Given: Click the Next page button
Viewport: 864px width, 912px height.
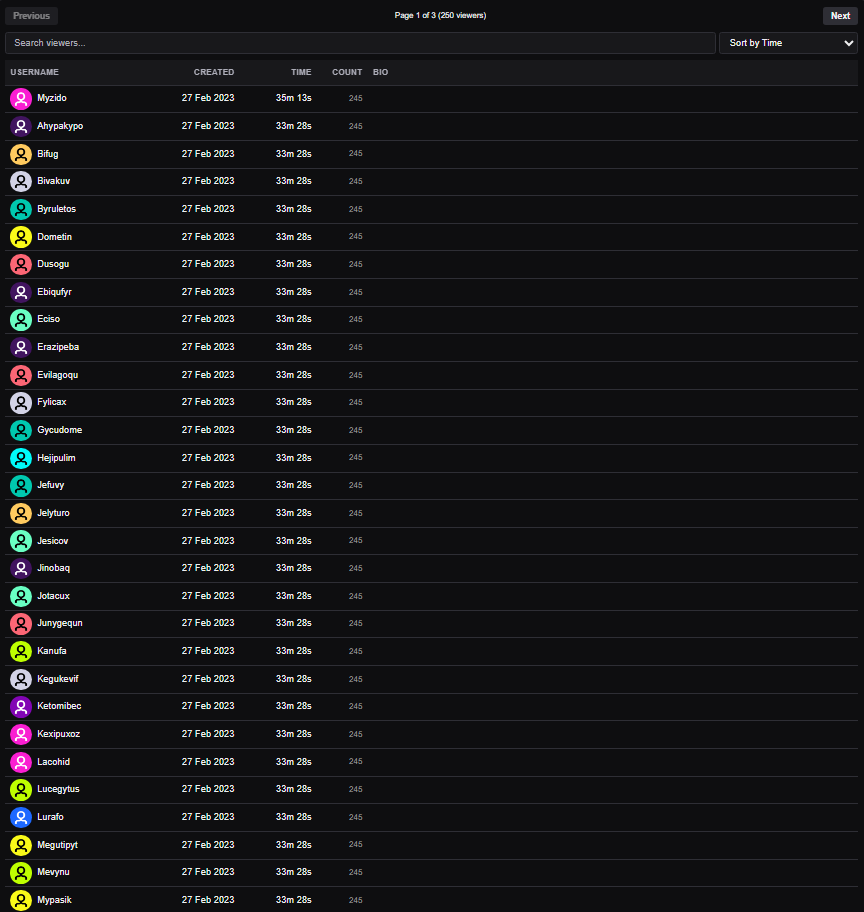Looking at the screenshot, I should 840,16.
